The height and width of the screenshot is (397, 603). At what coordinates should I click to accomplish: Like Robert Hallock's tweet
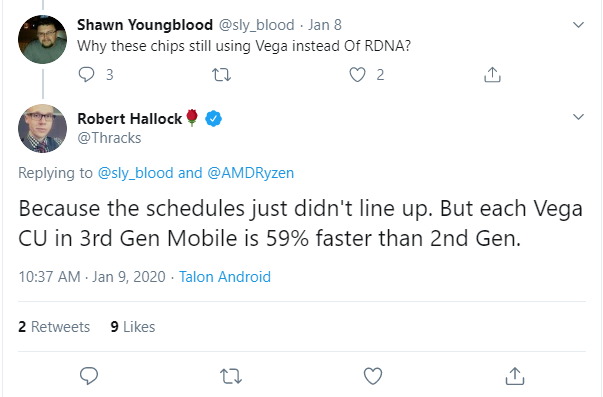pyautogui.click(x=373, y=376)
